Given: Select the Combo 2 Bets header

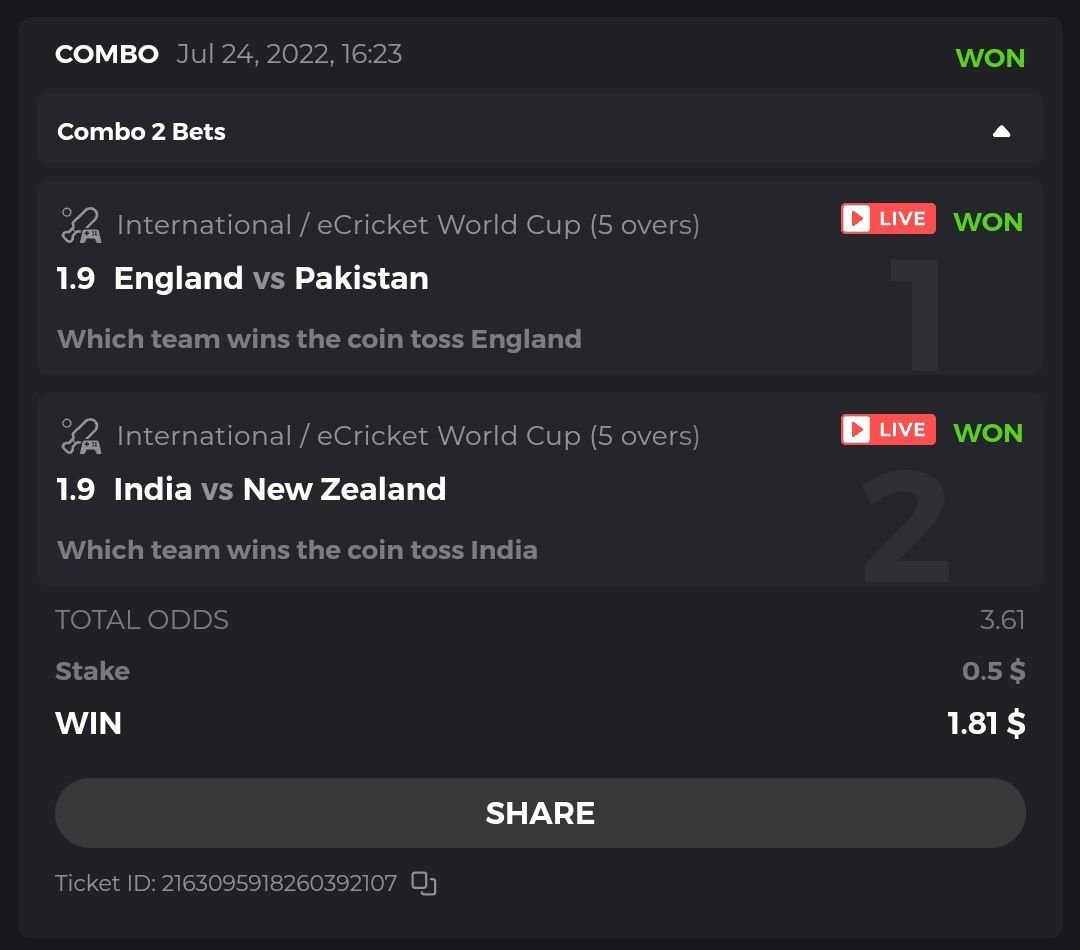Looking at the screenshot, I should tap(141, 132).
